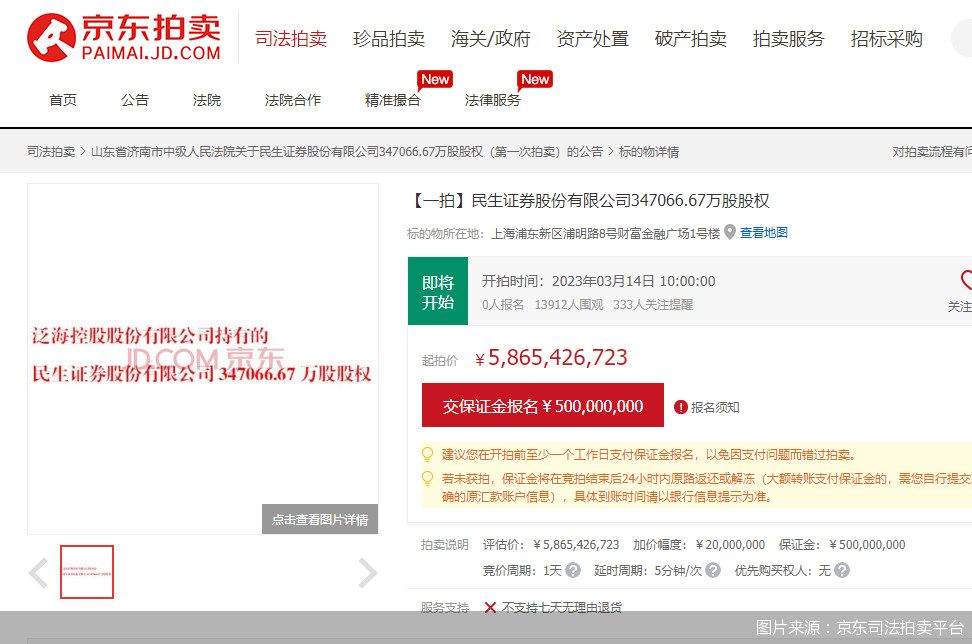Viewport: 972px width, 644px height.
Task: Open the 法律服务 menu with New badge
Action: [x=494, y=100]
